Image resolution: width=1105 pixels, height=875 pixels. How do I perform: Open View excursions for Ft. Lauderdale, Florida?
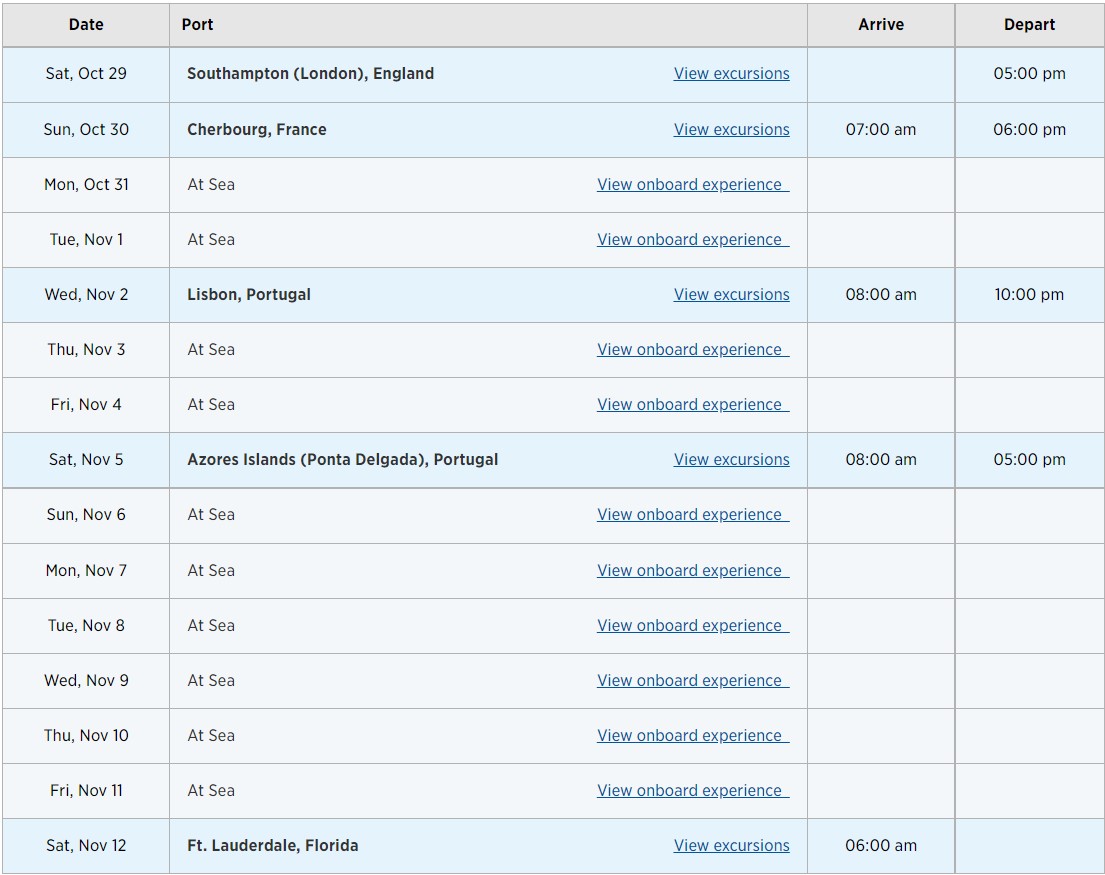click(x=731, y=845)
